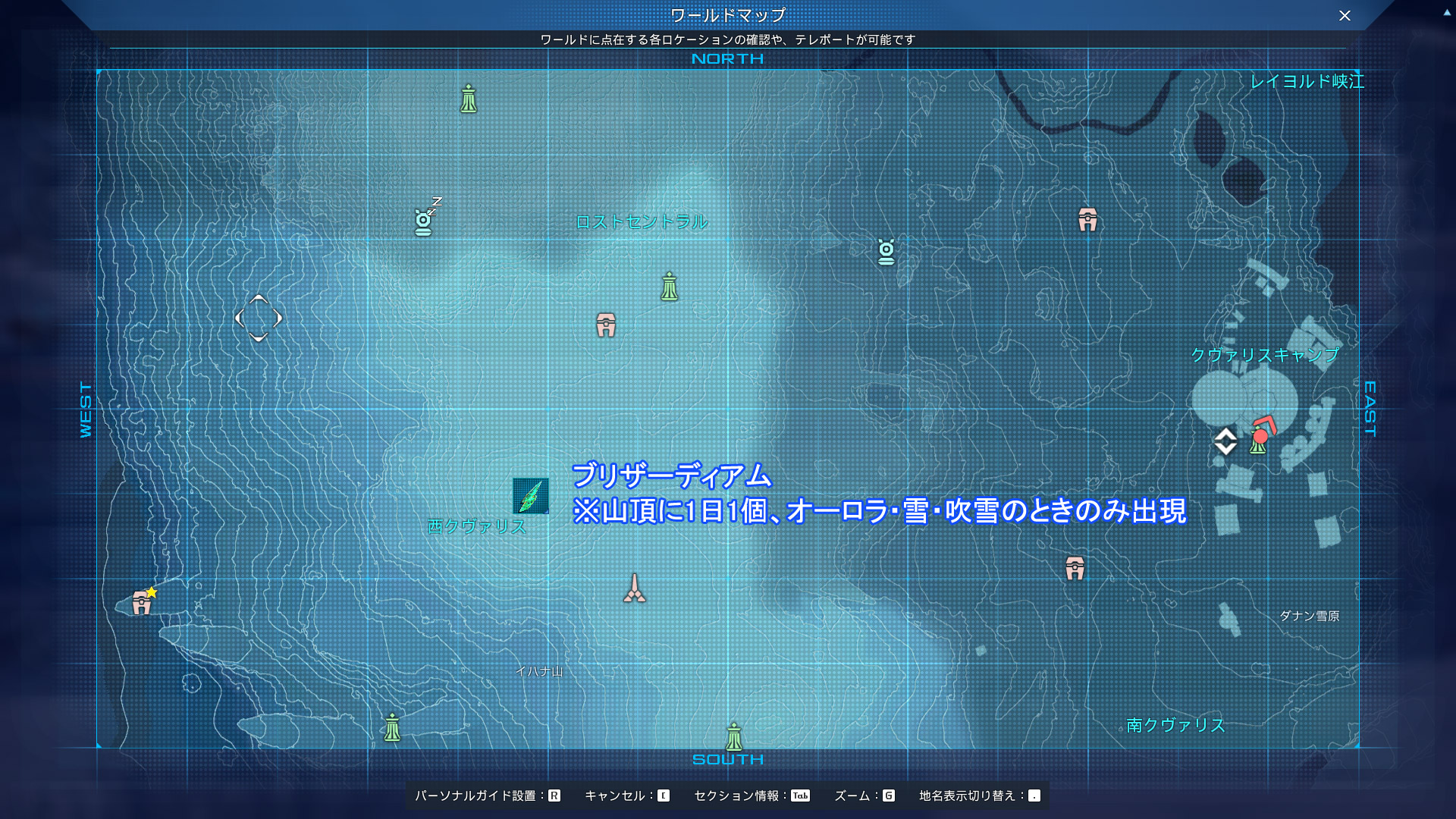Click the Blizzardium crystal icon on the summit

click(x=531, y=496)
